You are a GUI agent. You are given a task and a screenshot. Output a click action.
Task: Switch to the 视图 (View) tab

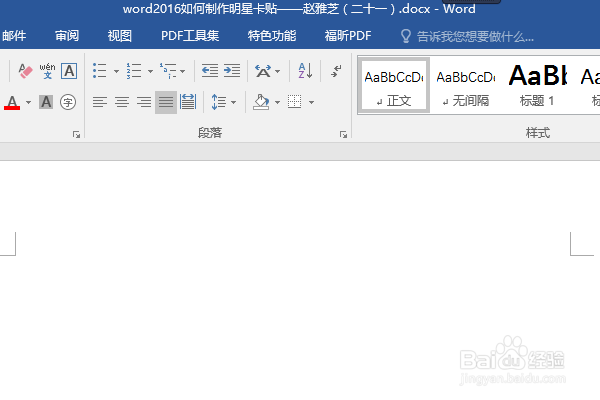[120, 36]
